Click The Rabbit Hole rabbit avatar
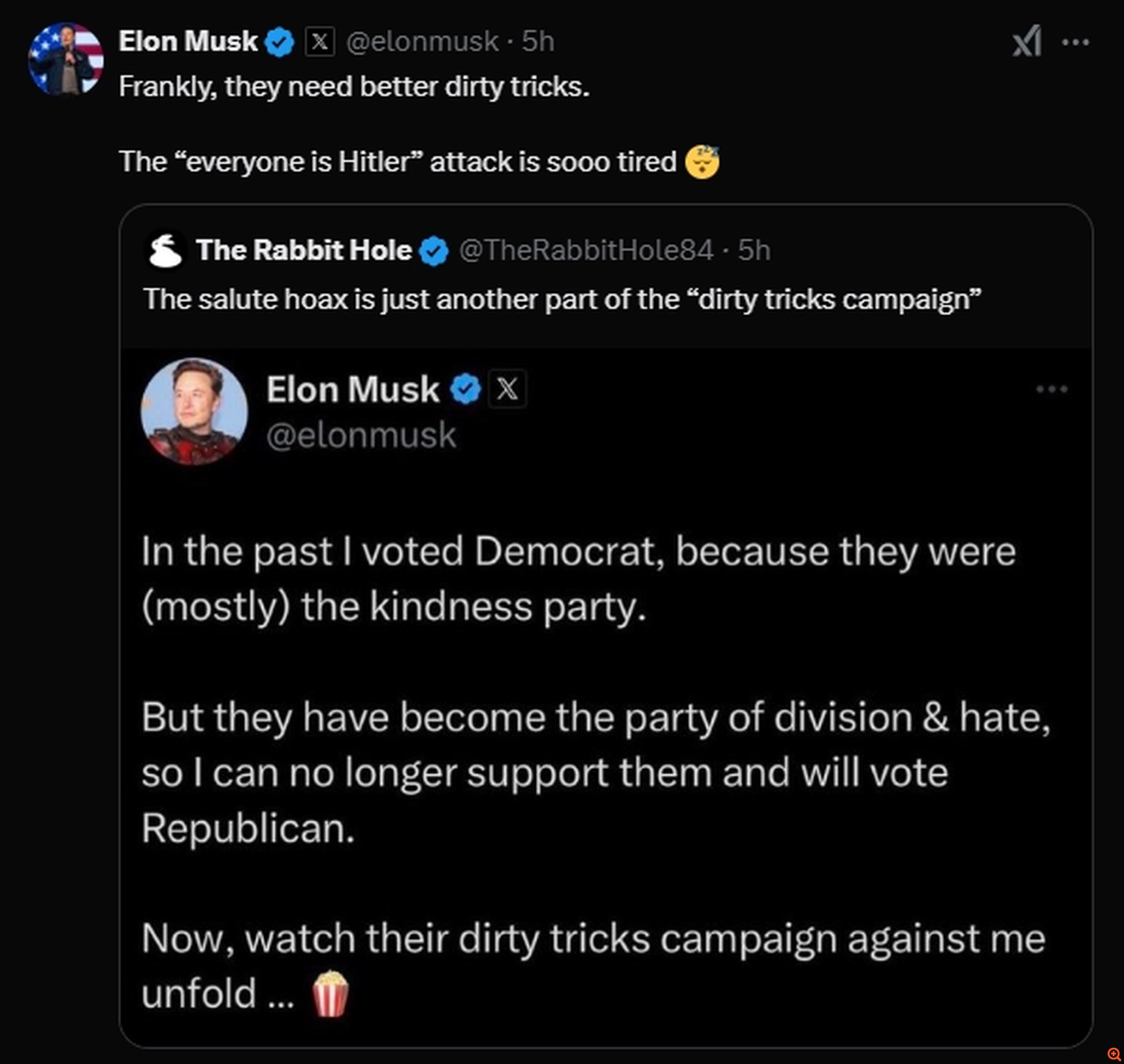The image size is (1124, 1064). (165, 250)
